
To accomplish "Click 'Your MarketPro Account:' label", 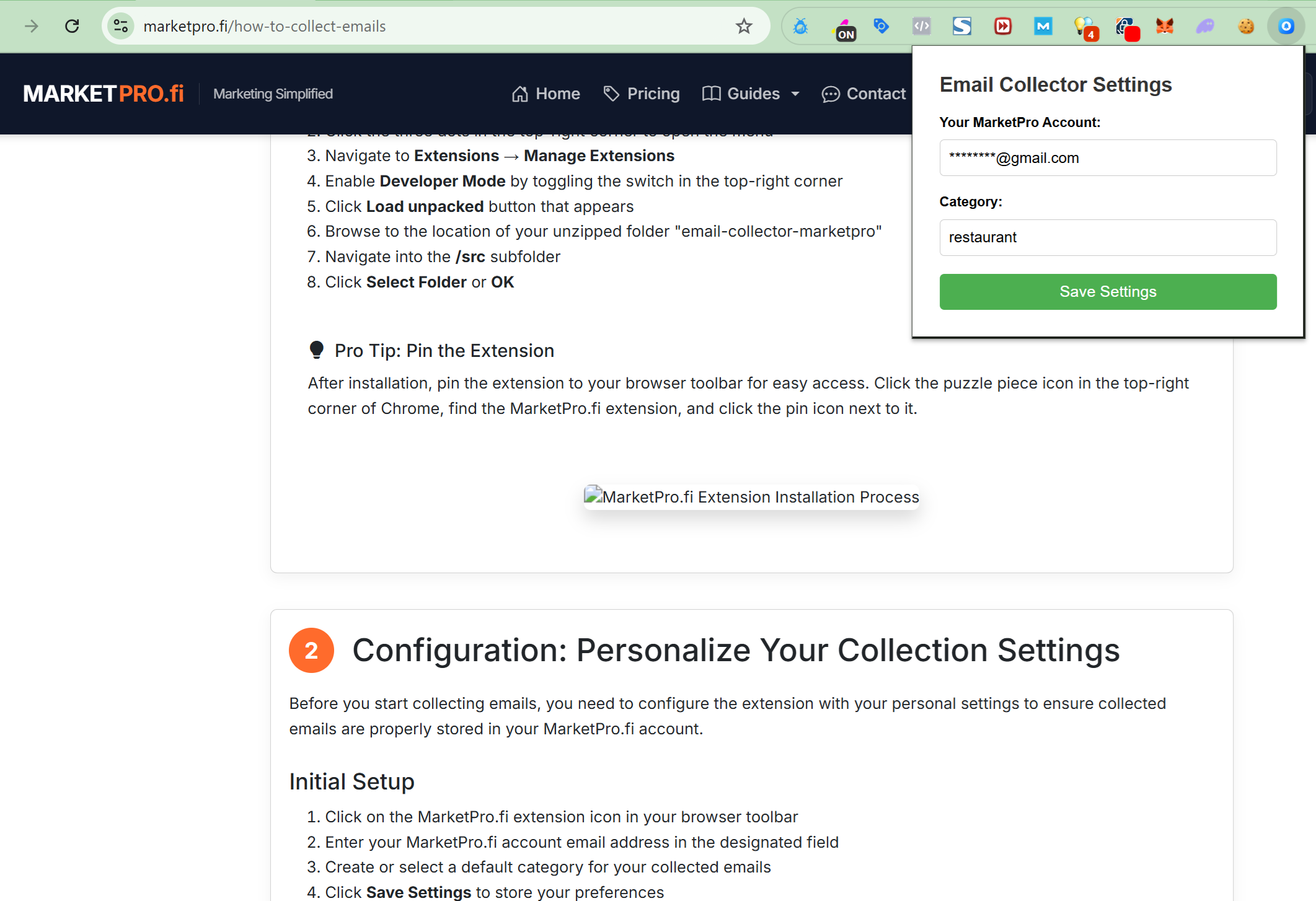I will click(x=1020, y=122).
